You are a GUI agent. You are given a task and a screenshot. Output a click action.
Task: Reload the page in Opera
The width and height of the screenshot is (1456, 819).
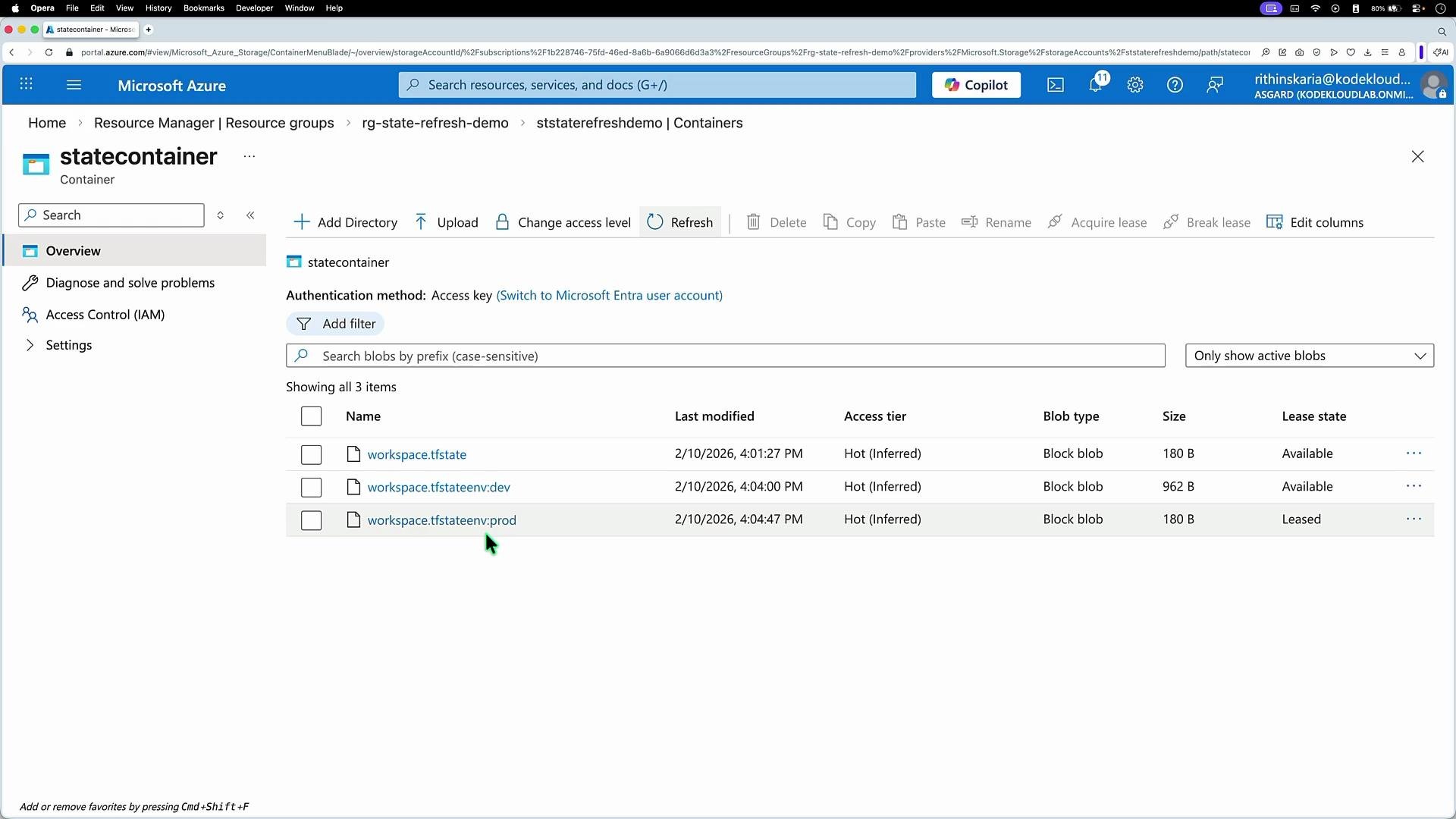click(x=49, y=52)
